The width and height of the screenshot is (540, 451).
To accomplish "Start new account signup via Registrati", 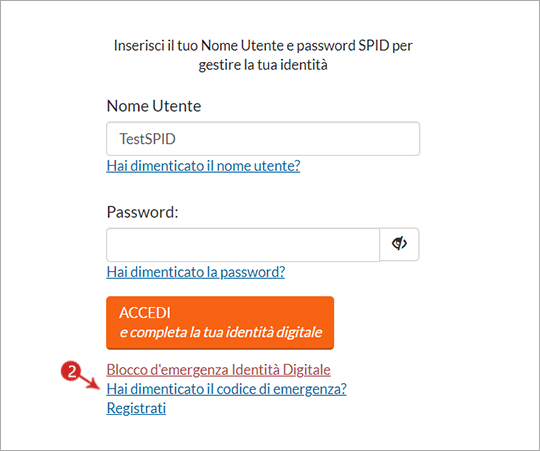I will pos(136,408).
